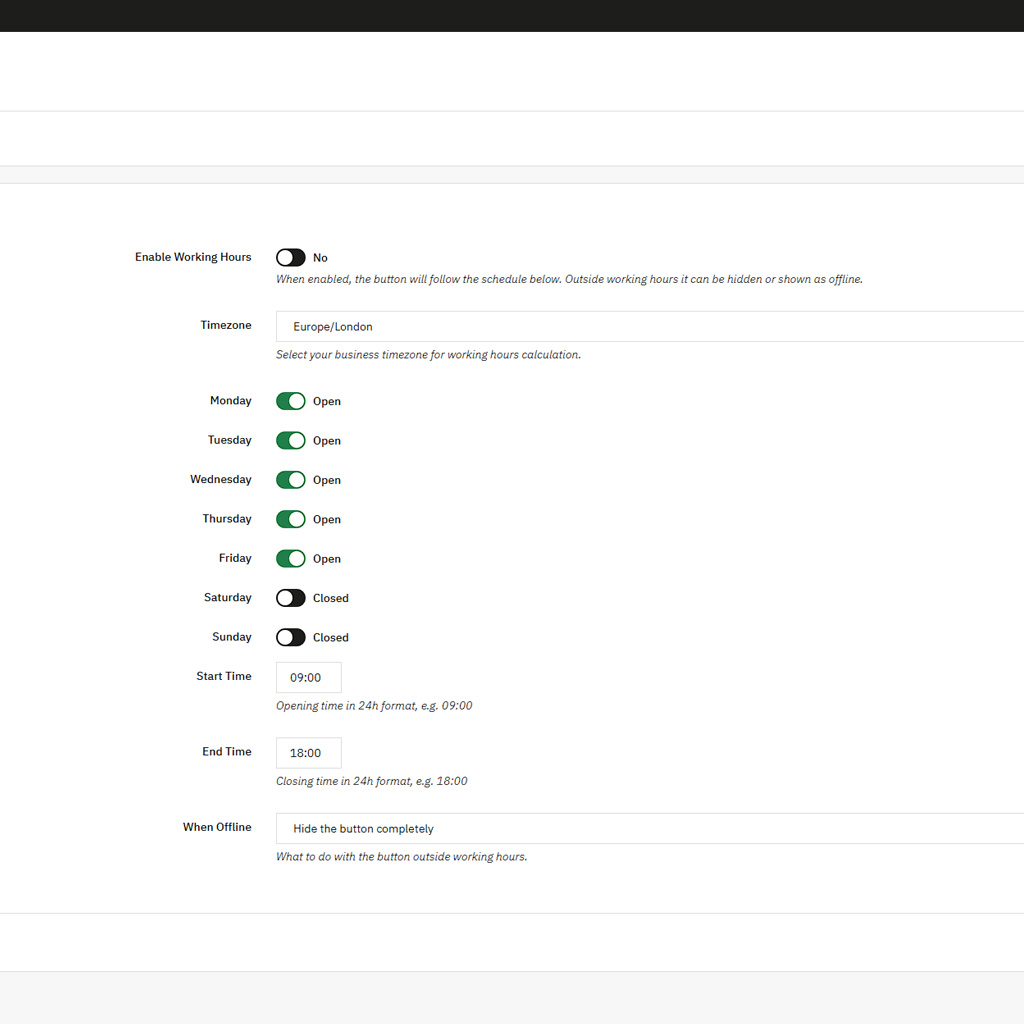
Task: Open the Timezone dropdown showing Europe/London
Action: click(650, 326)
